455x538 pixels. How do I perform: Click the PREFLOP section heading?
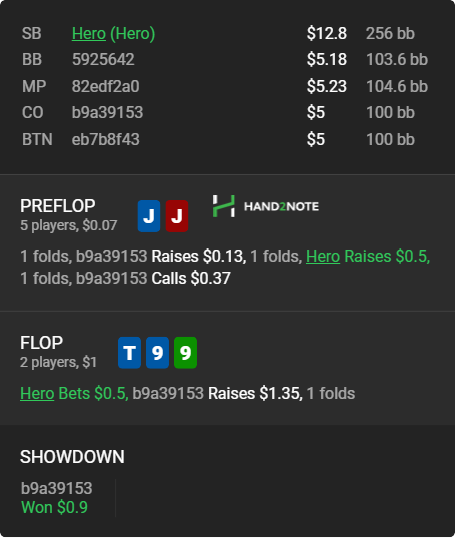pyautogui.click(x=58, y=206)
